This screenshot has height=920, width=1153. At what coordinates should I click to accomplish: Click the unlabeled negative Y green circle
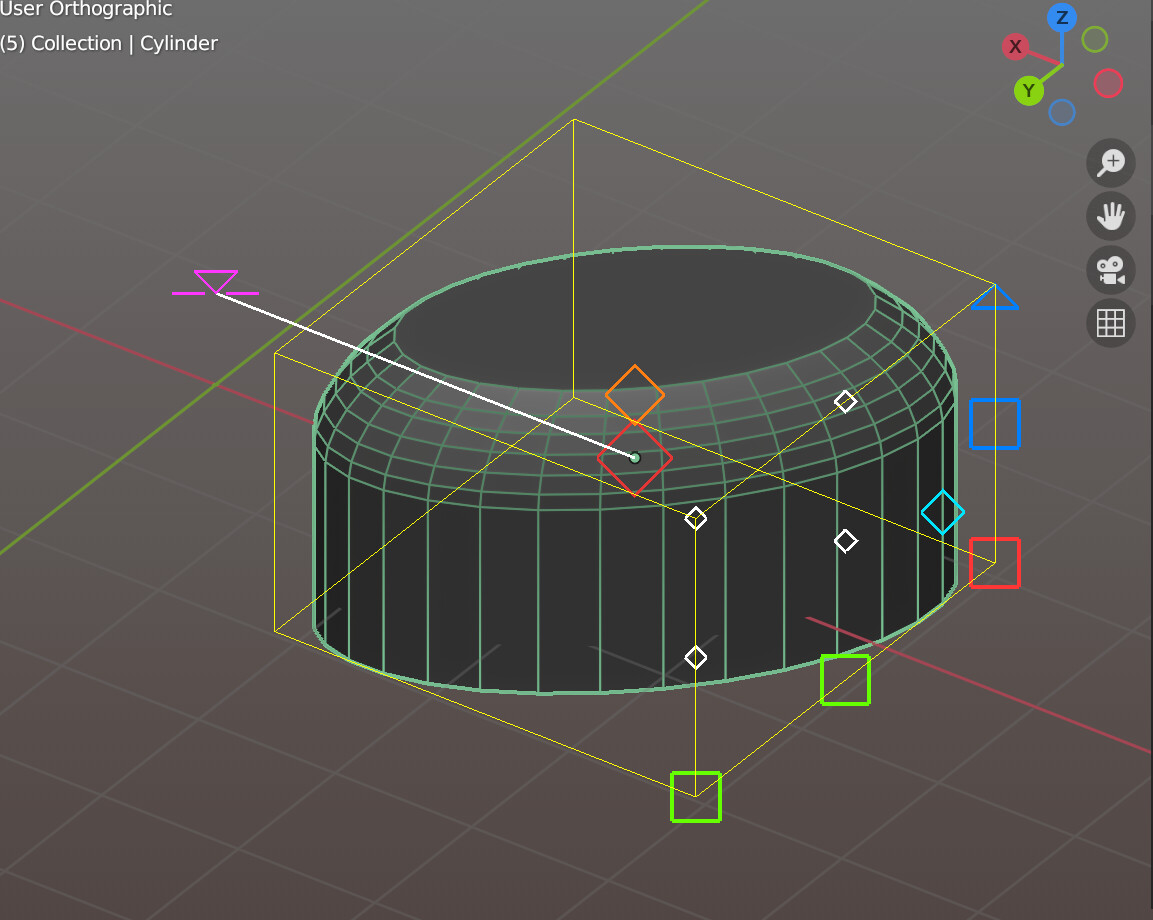(1094, 39)
